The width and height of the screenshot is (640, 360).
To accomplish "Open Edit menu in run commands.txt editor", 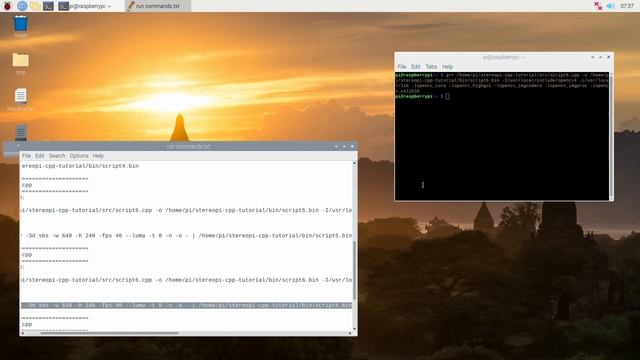I will [x=40, y=156].
